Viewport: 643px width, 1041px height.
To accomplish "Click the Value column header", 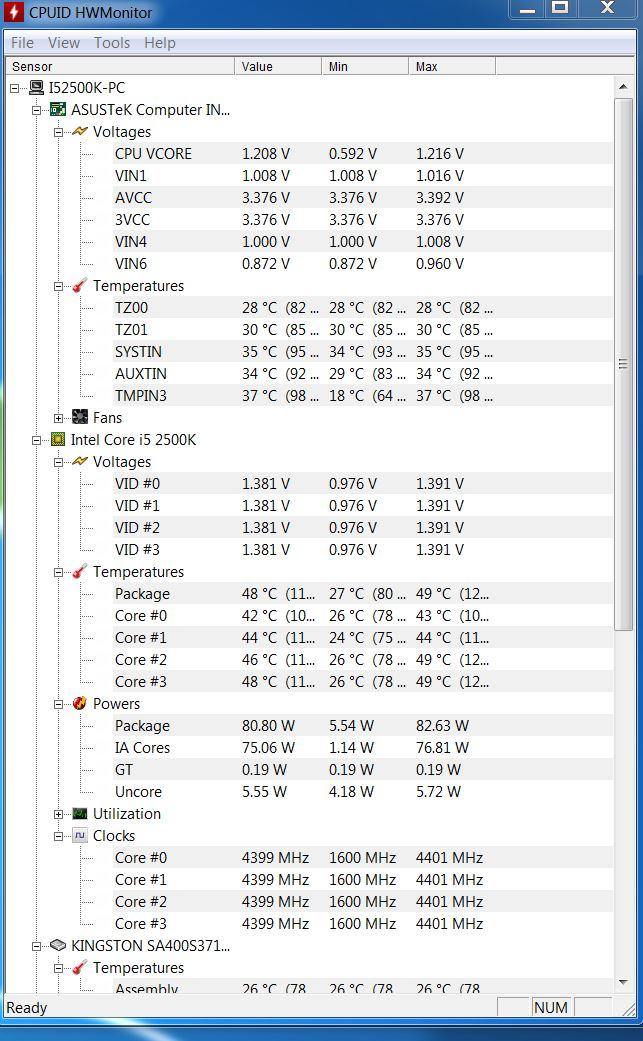I will click(x=278, y=66).
